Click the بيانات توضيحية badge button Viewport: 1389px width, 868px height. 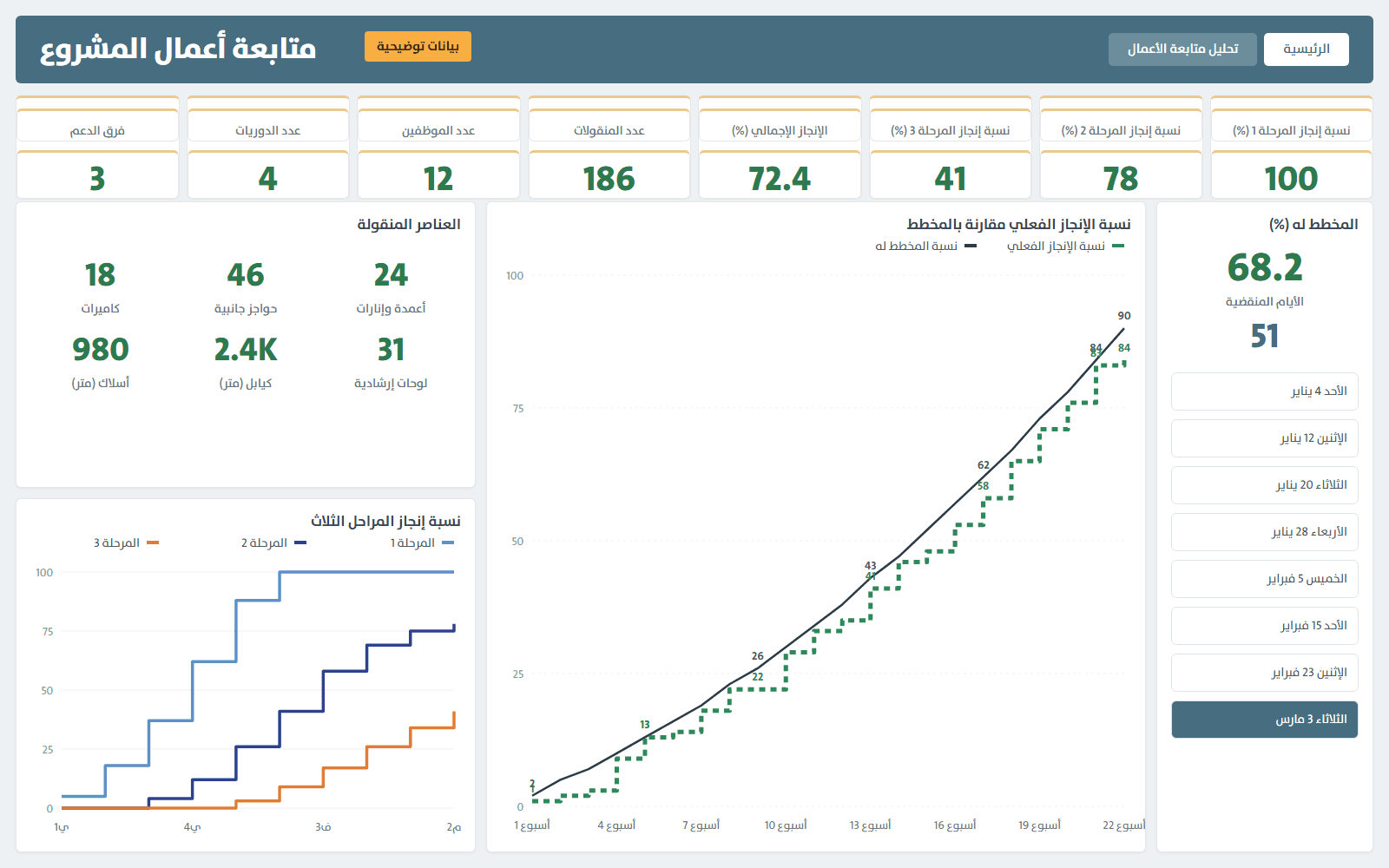[x=418, y=46]
